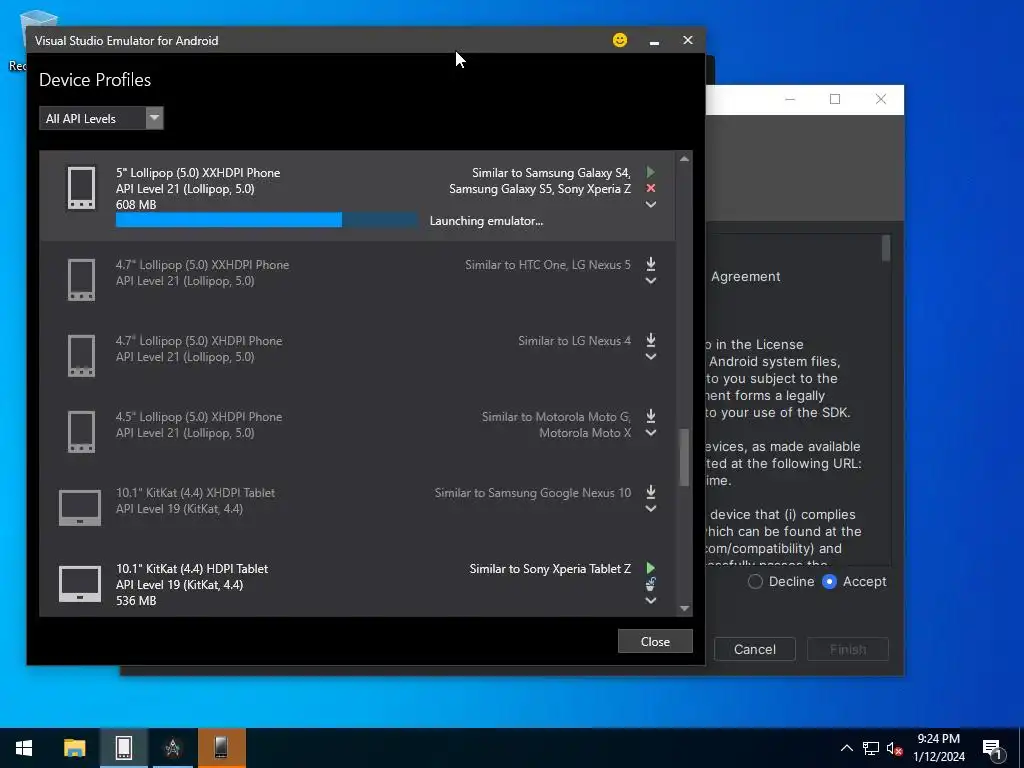Select the 4.7" Lollipop XHDPI Phone device icon

[x=82, y=356]
